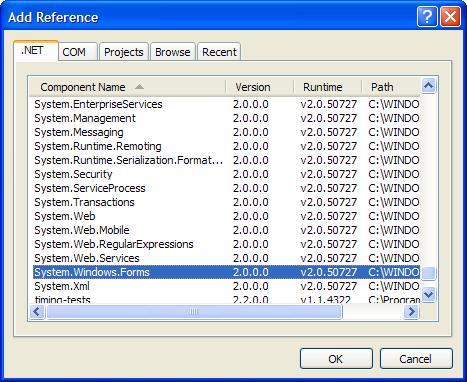
Task: Sort by the Runtime column header
Action: (x=327, y=87)
